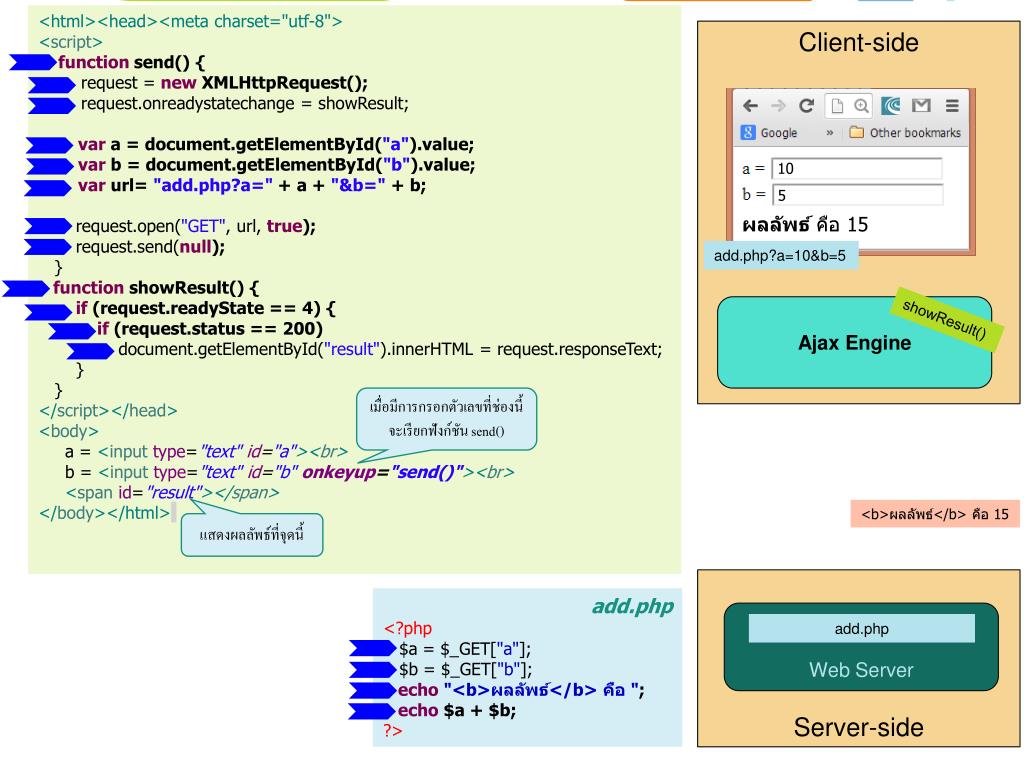Click the red "?>" closing PHP tag
The image size is (1024, 768).
pyautogui.click(x=392, y=731)
